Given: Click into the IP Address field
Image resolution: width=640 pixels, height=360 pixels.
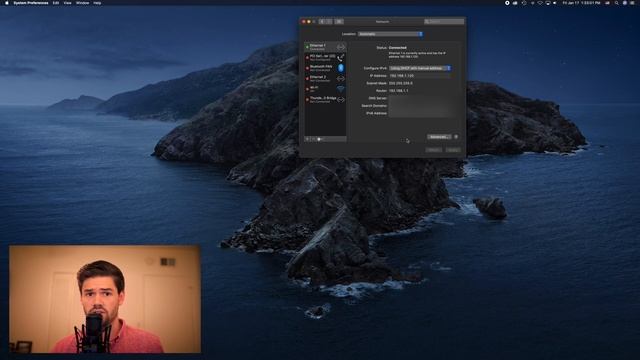Looking at the screenshot, I should [x=420, y=76].
